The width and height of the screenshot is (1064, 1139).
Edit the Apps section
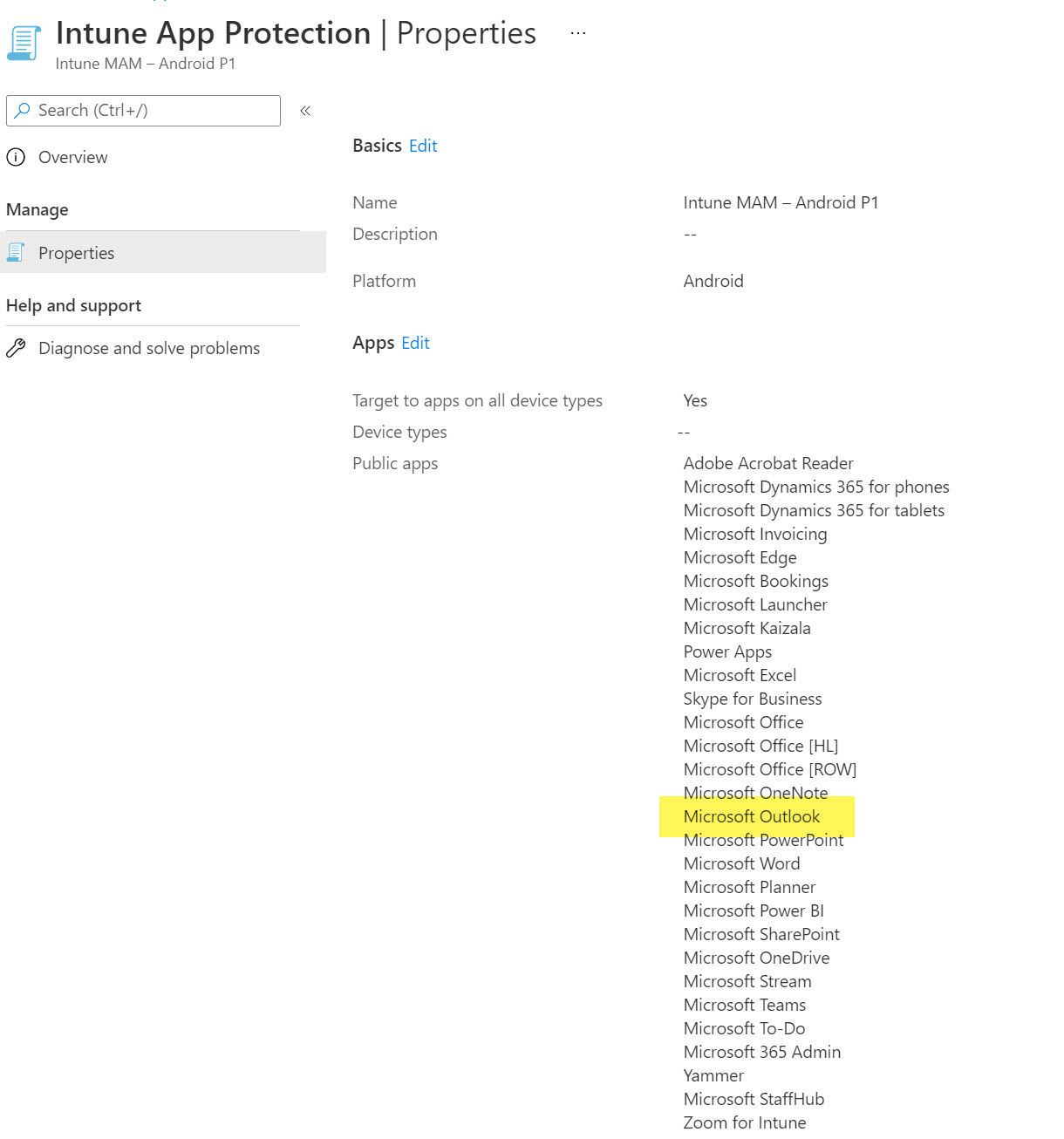414,343
